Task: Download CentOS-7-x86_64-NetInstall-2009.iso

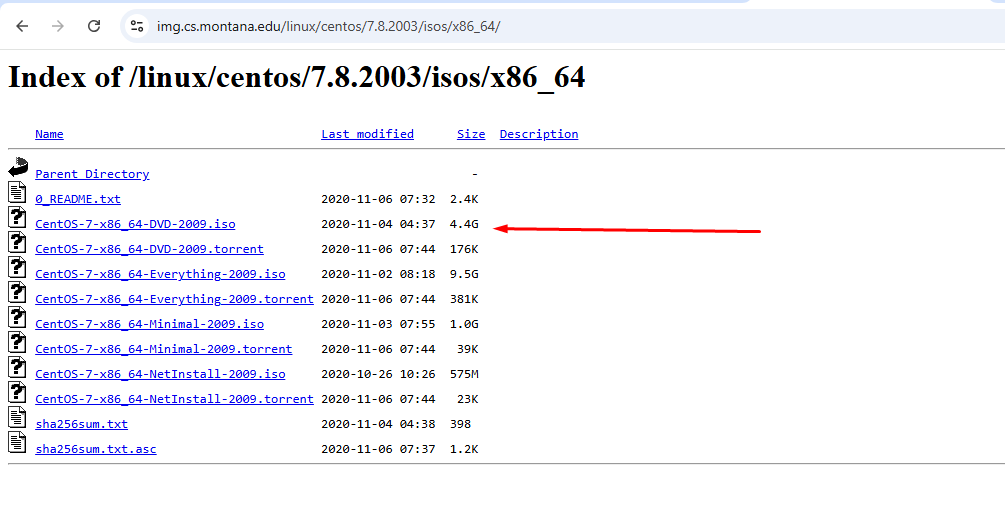Action: pyautogui.click(x=160, y=374)
